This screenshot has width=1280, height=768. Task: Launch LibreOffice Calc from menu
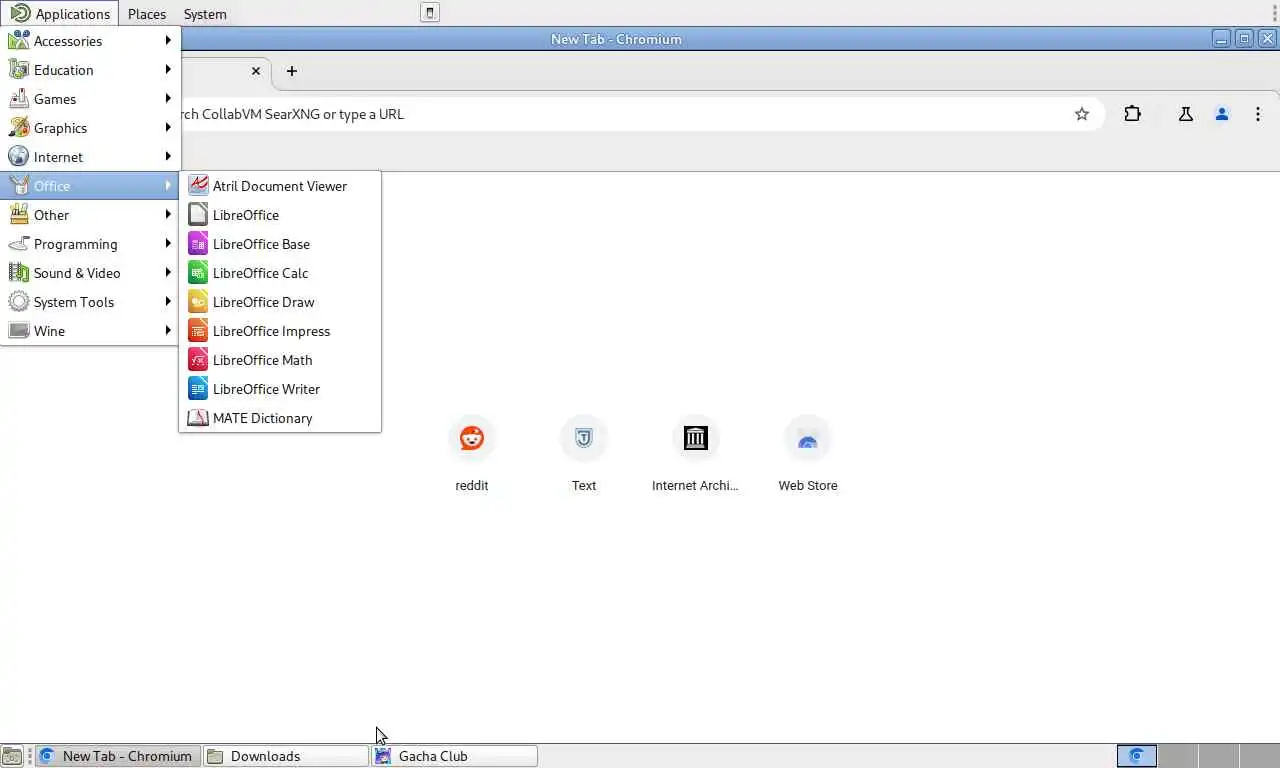[280, 273]
